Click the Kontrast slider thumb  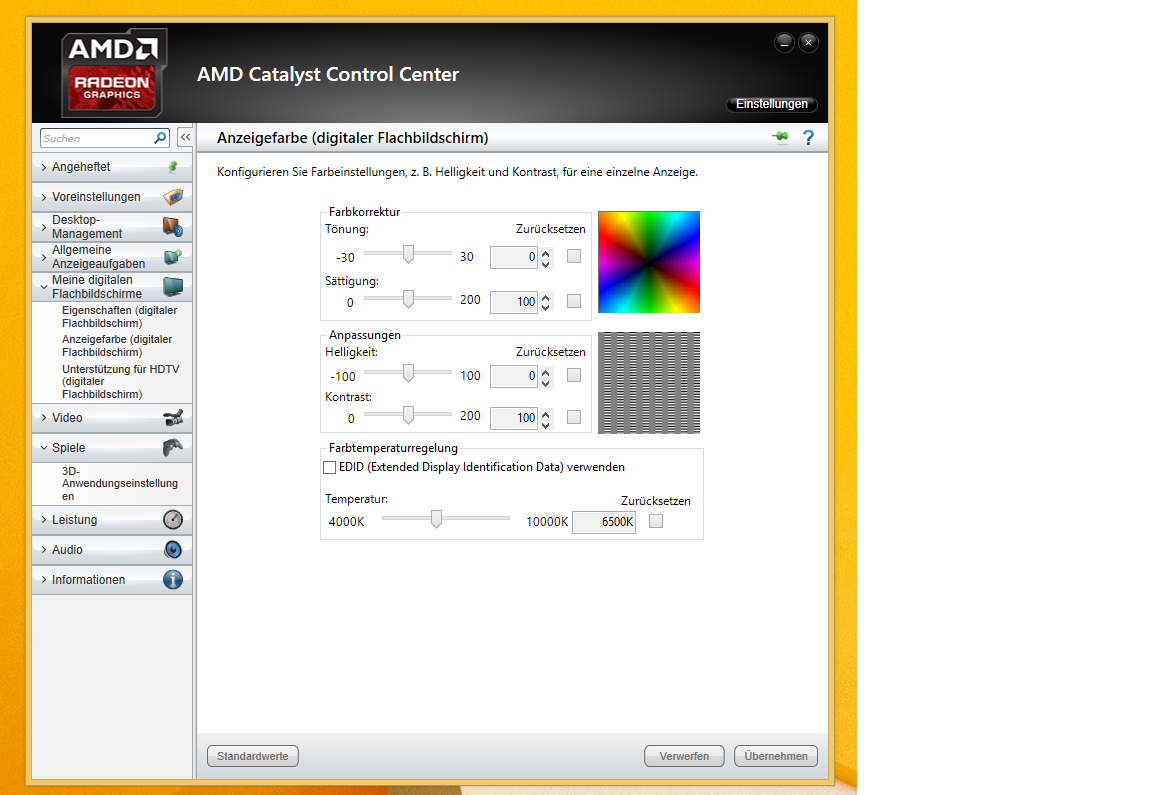click(408, 415)
